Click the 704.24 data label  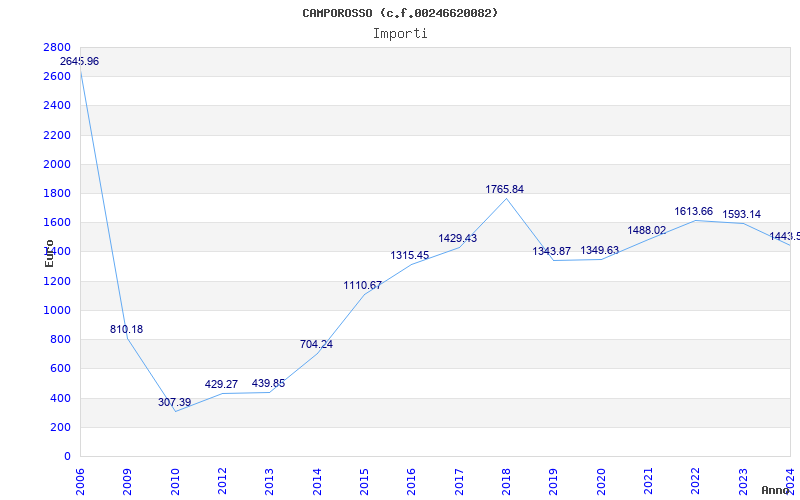(316, 344)
